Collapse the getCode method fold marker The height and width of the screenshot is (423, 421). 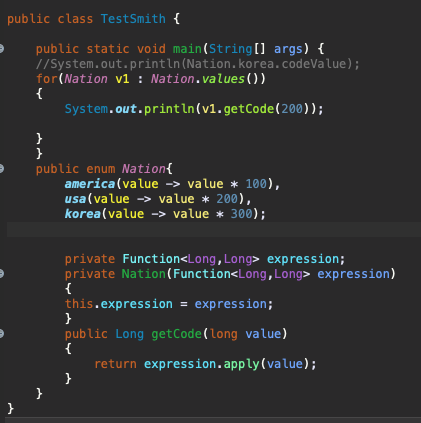tap(1, 334)
